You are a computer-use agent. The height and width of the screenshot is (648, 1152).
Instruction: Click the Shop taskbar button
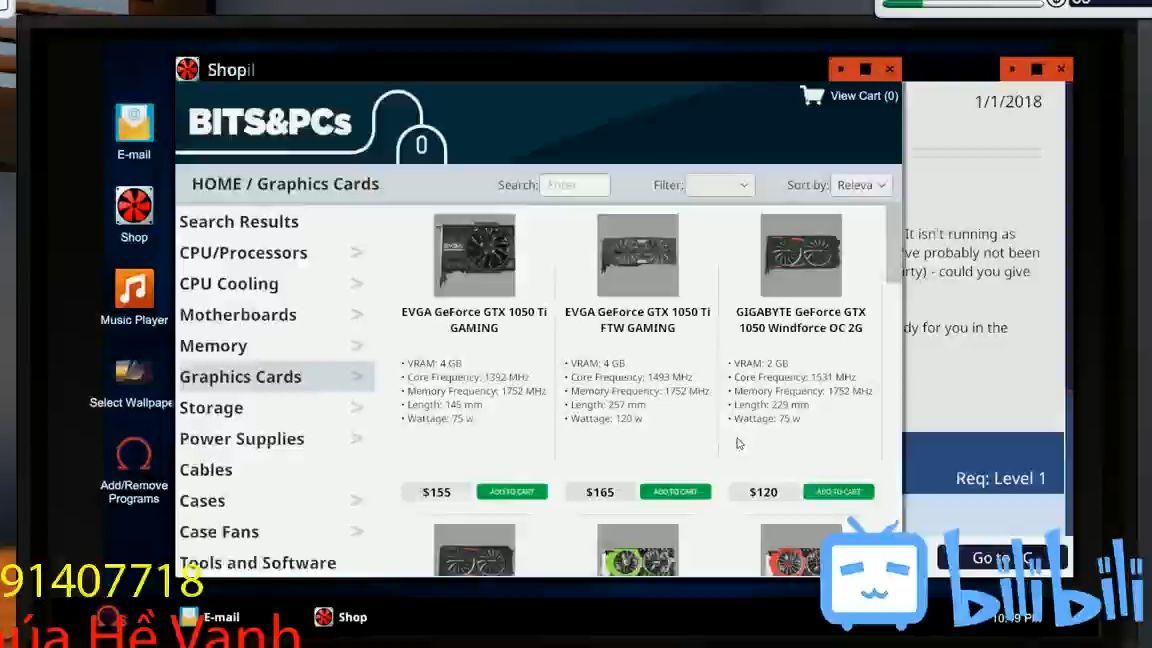click(341, 617)
